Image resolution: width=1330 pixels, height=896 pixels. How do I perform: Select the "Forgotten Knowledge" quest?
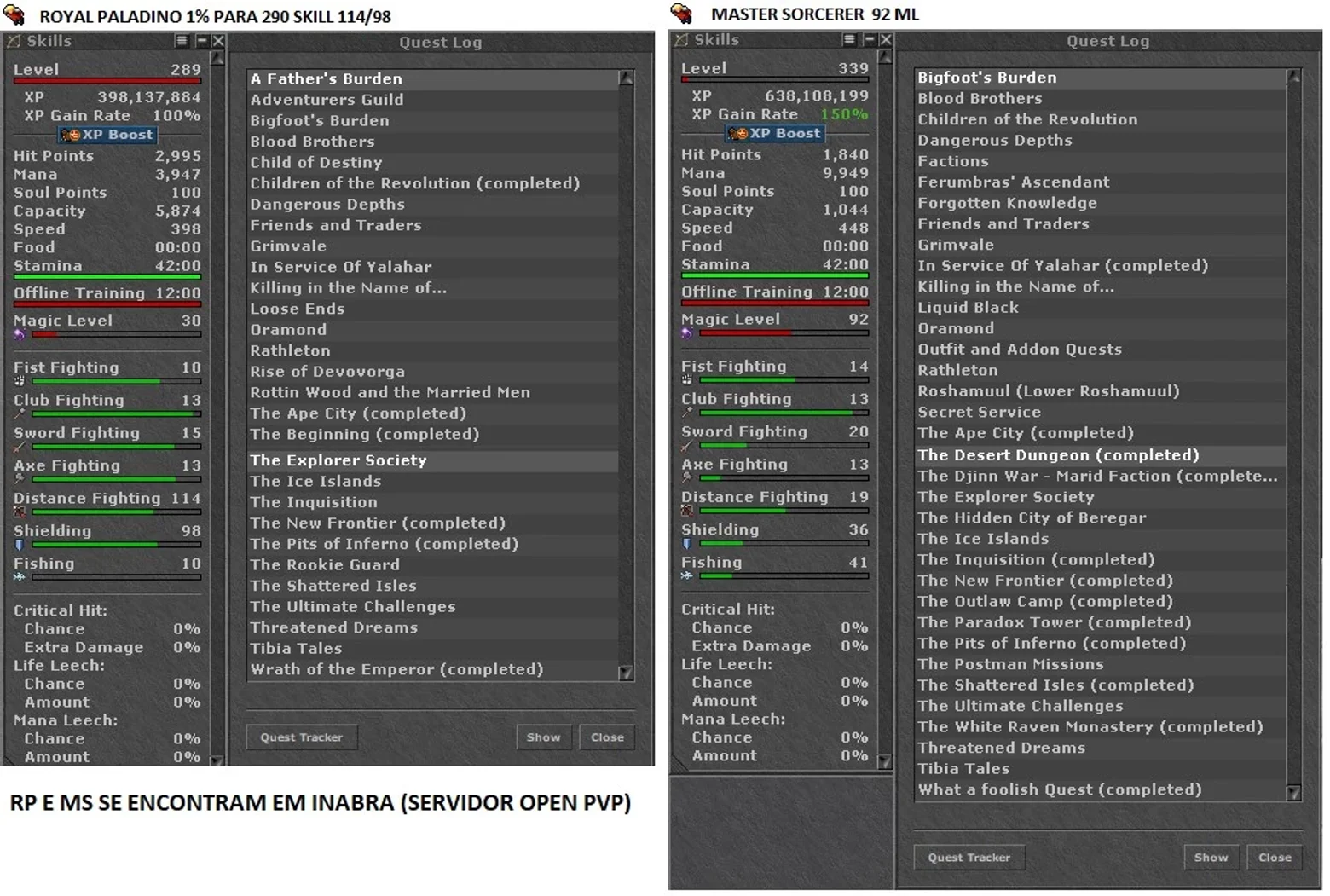(x=1101, y=203)
